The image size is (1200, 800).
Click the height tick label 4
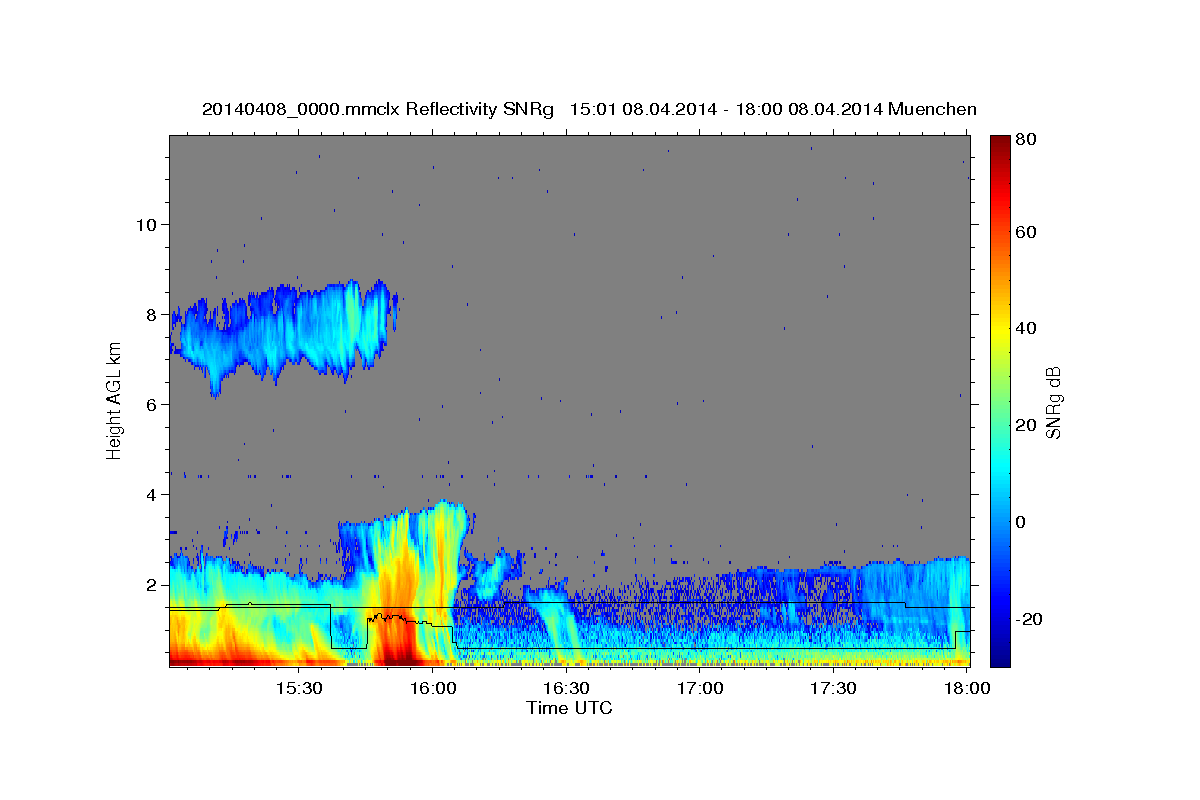152,494
